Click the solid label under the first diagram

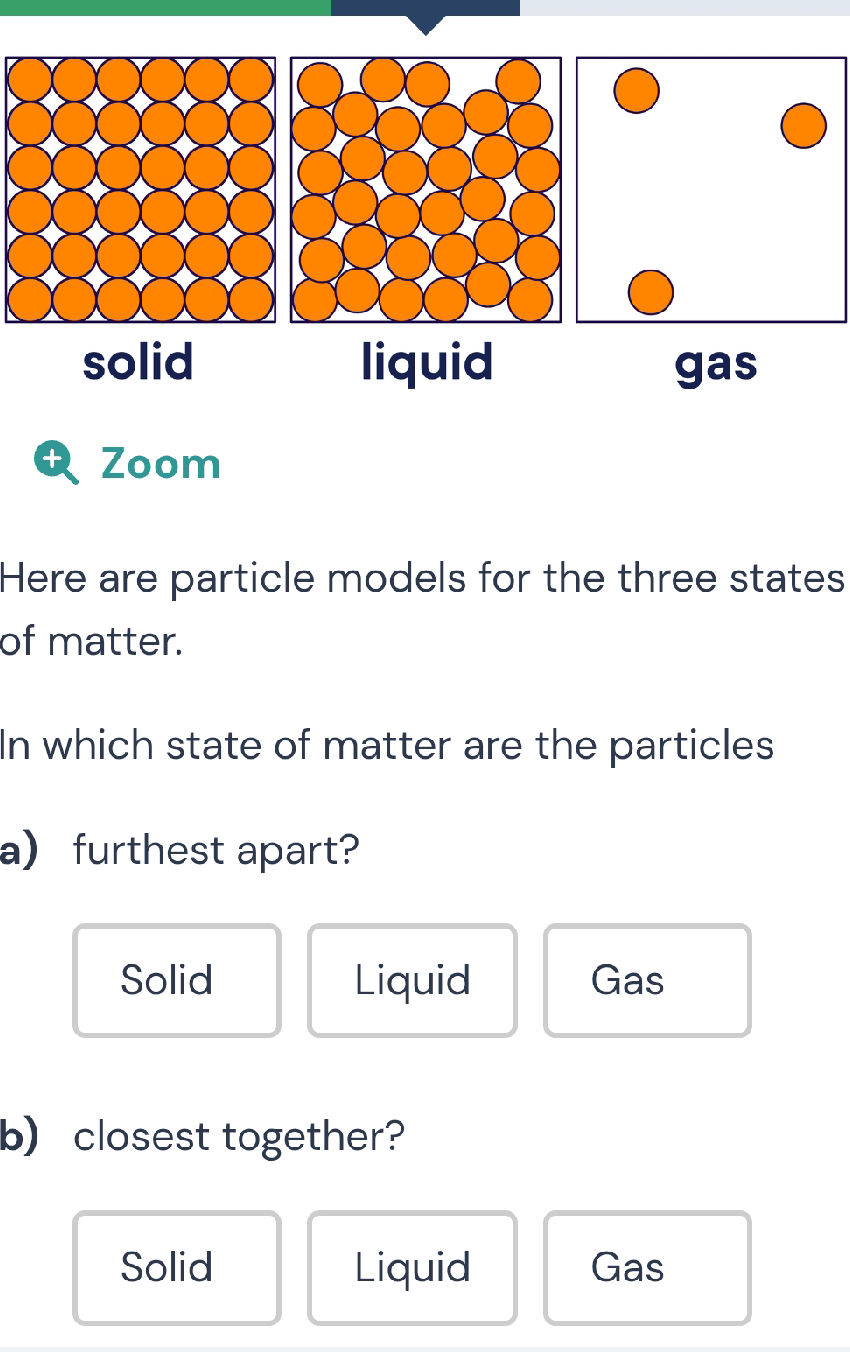[138, 363]
